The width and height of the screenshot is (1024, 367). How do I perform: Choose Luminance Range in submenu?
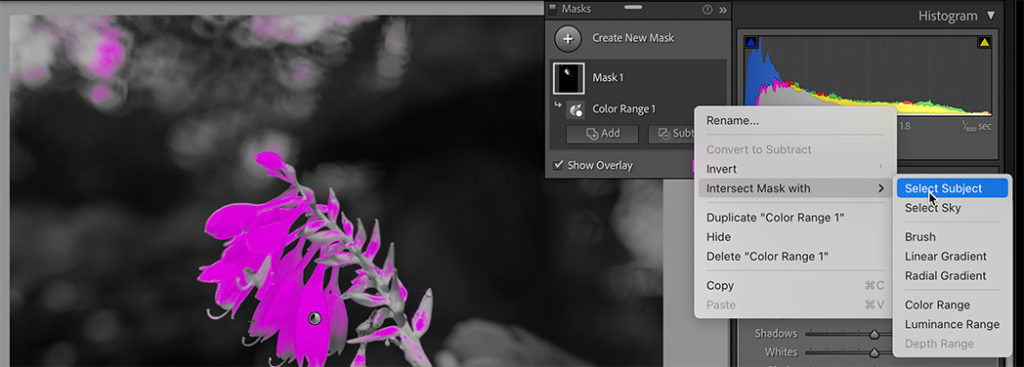click(952, 325)
